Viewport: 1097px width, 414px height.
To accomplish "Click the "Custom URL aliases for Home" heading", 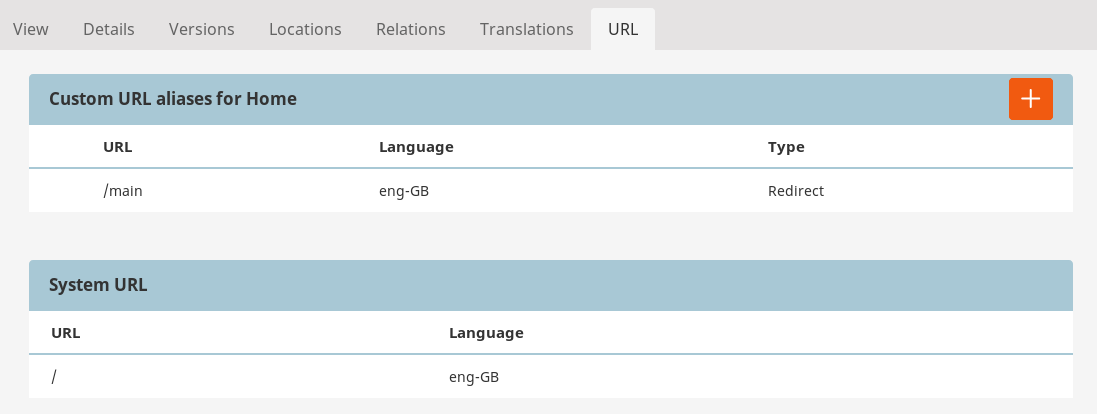I will point(173,99).
